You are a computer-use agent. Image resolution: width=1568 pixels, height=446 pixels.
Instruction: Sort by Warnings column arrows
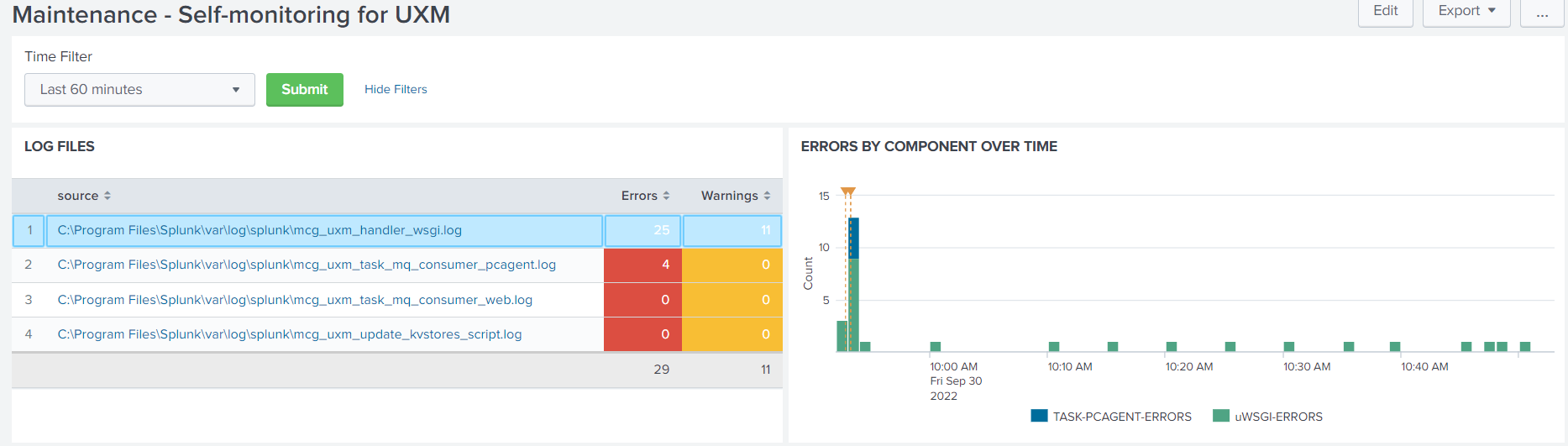tap(767, 196)
